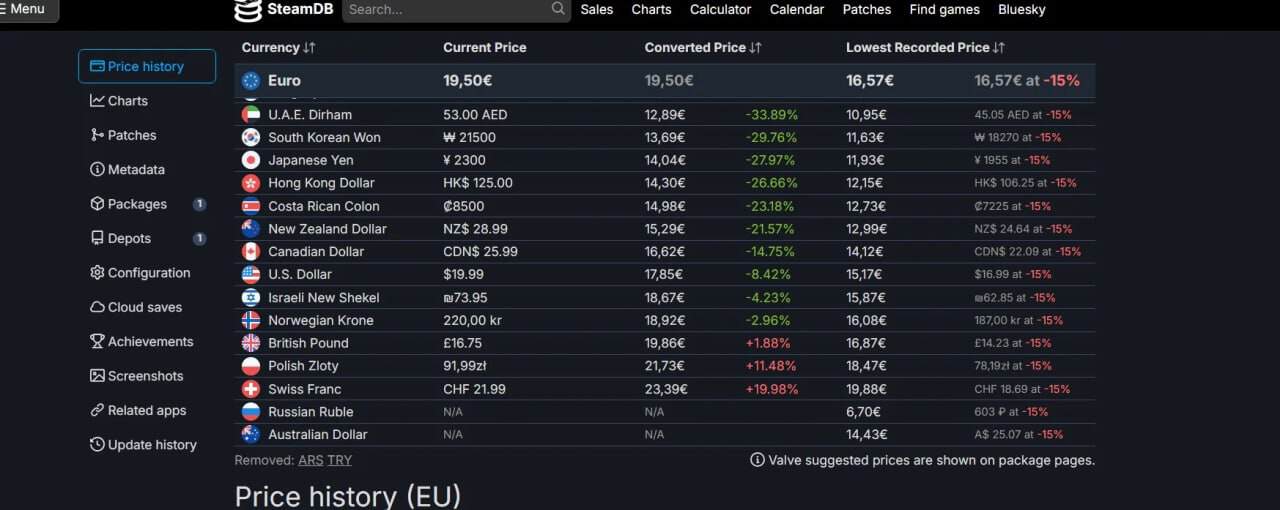Click the Current Price column header
Viewport: 1280px width, 510px height.
coord(485,47)
